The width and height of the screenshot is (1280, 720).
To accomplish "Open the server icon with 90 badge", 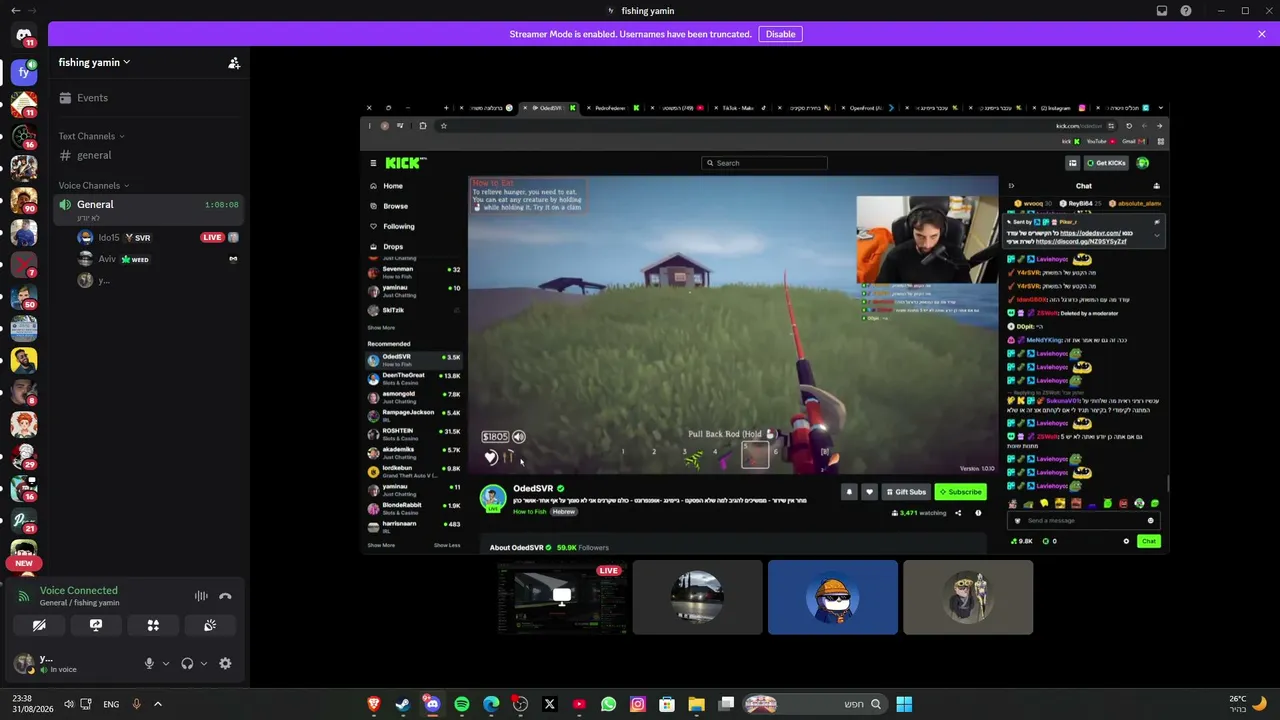I will click(24, 200).
